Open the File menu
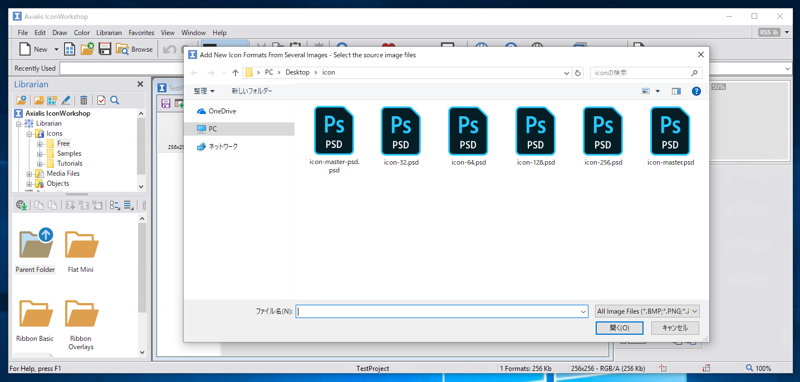800x382 pixels. 23,33
